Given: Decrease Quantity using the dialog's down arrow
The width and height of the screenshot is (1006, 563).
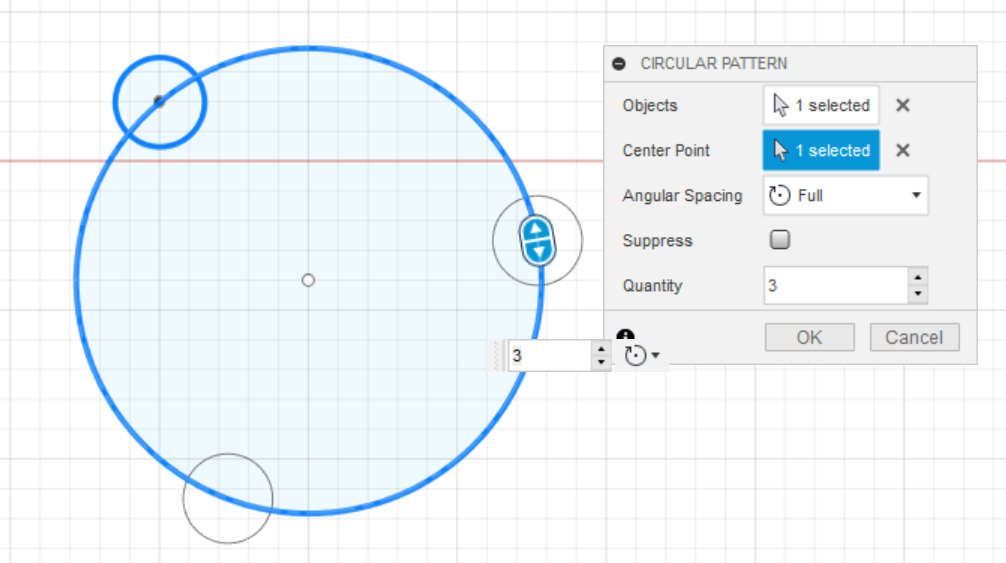Looking at the screenshot, I should (918, 294).
